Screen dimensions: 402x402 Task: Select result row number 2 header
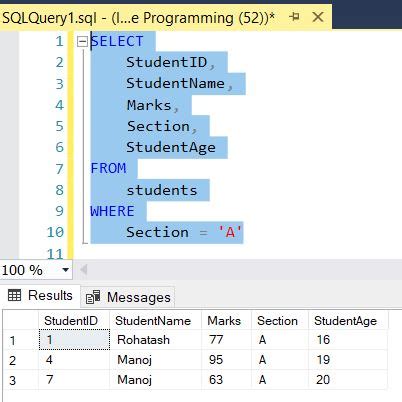21,360
